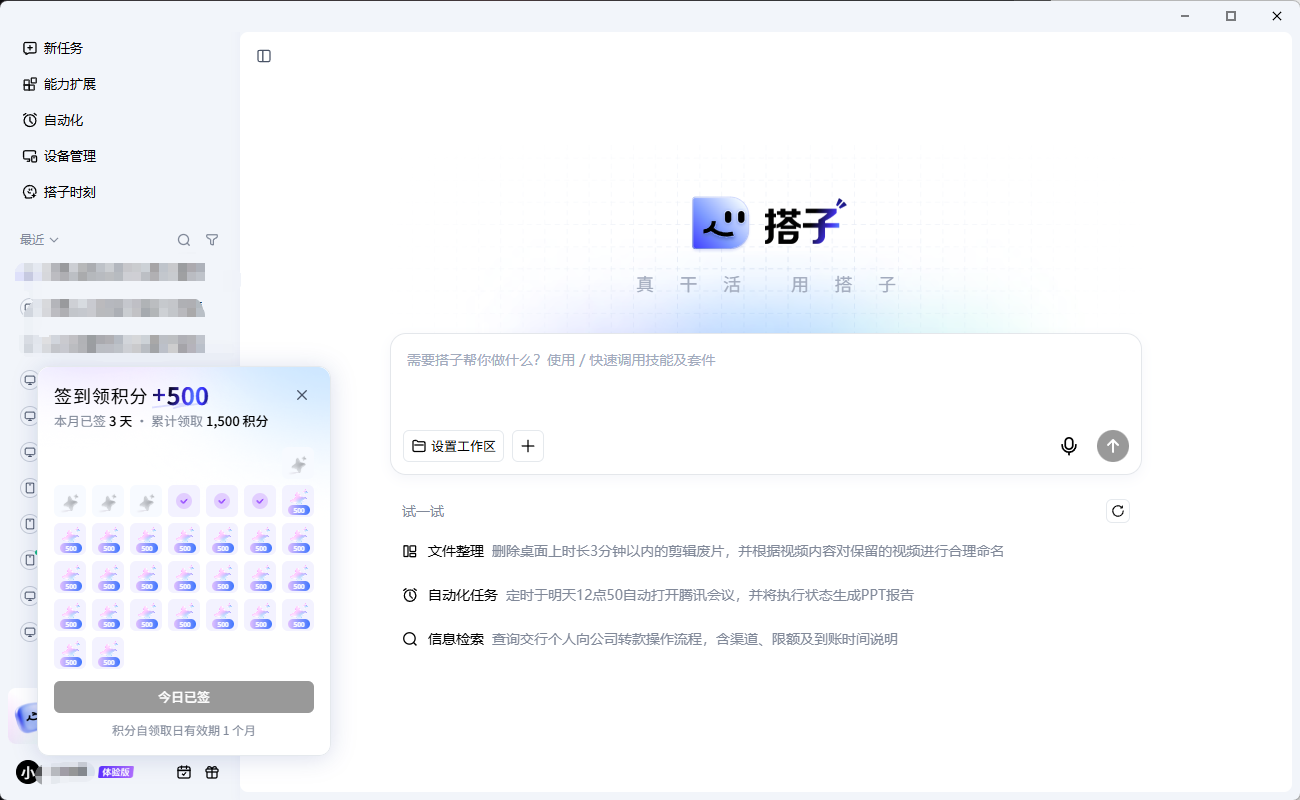This screenshot has width=1300, height=800.
Task: Open 能力扩展 in the sidebar
Action: coord(59,84)
